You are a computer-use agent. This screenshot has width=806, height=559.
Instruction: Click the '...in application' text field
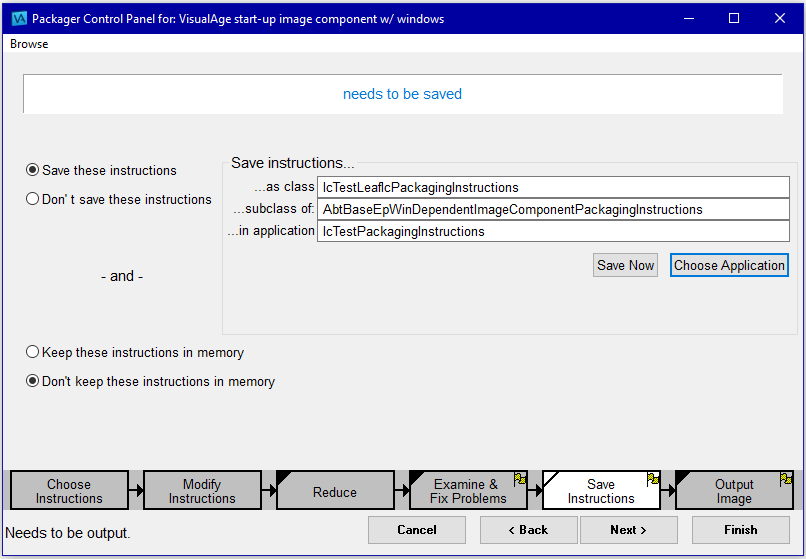point(552,231)
